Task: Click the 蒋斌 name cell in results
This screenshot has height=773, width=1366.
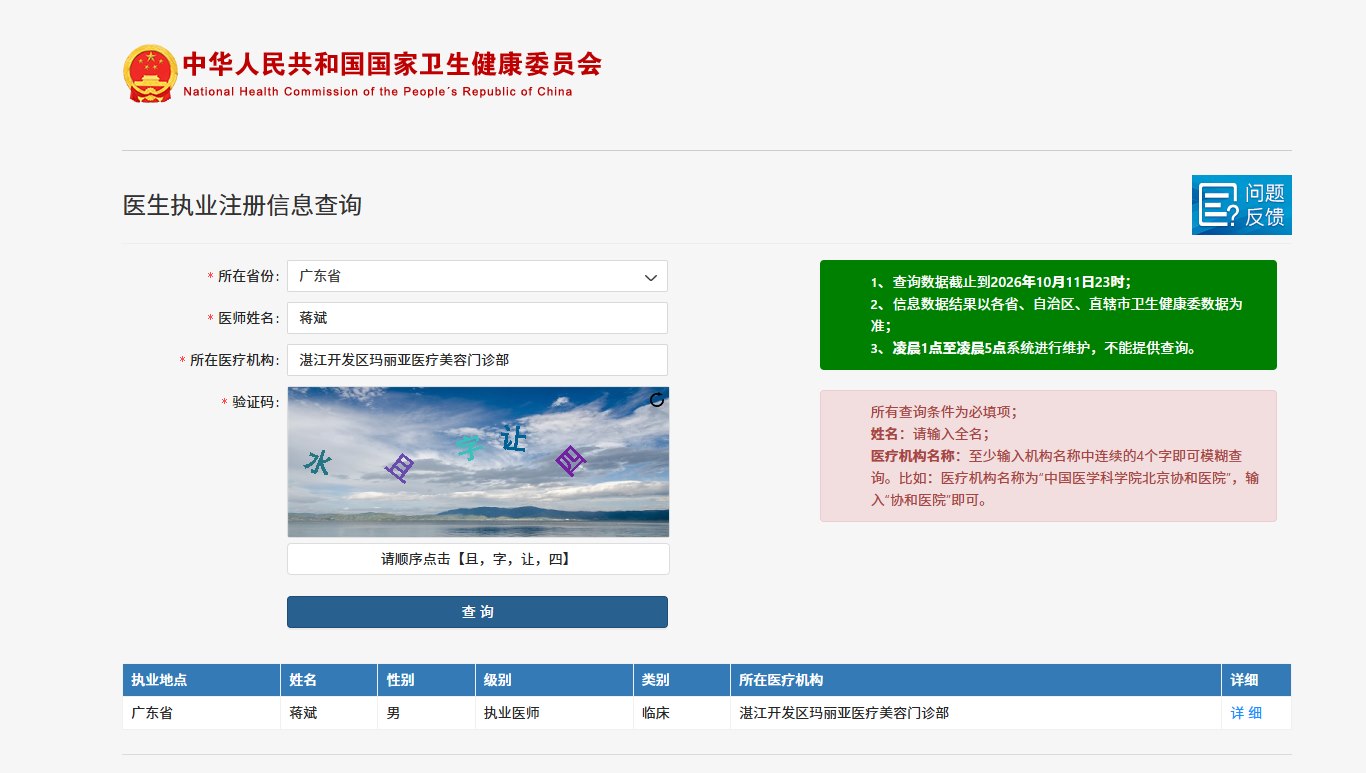Action: (x=329, y=713)
